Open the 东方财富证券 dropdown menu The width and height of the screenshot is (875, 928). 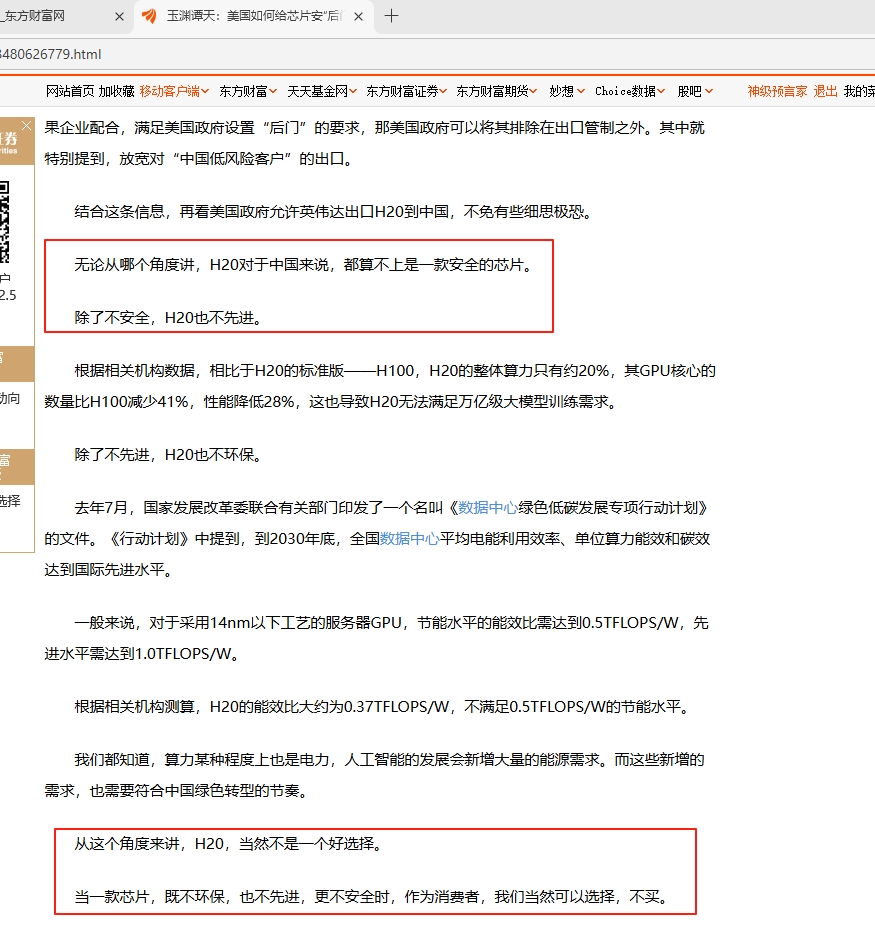tap(406, 91)
